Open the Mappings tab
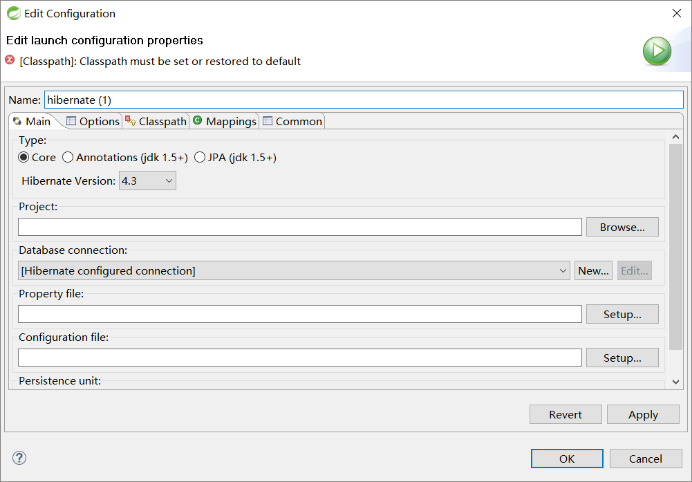 coord(225,121)
